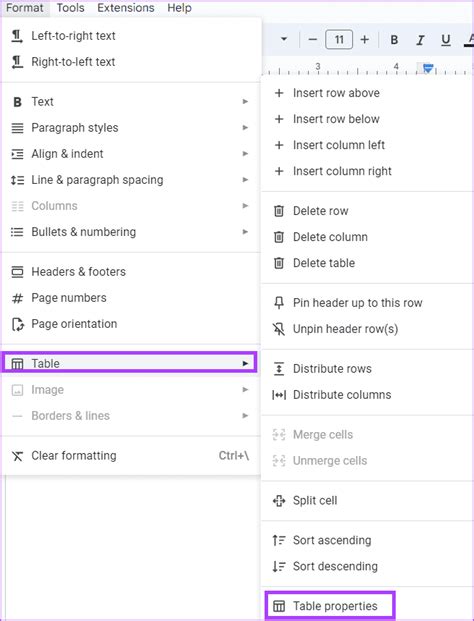
Task: Open the Tools menu
Action: [70, 8]
